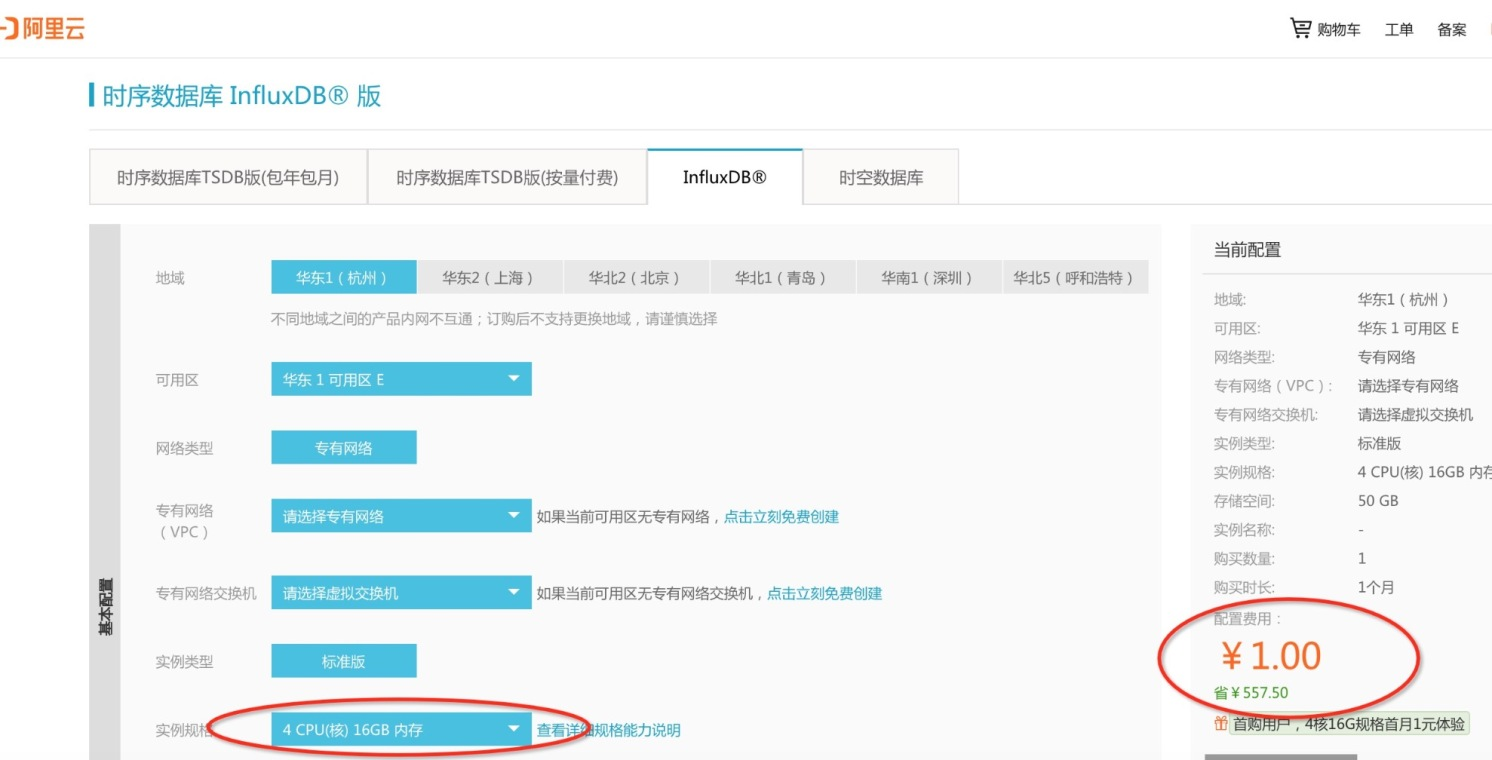Open the 工单 link in the header
Image resolution: width=1492 pixels, height=760 pixels.
point(1399,30)
